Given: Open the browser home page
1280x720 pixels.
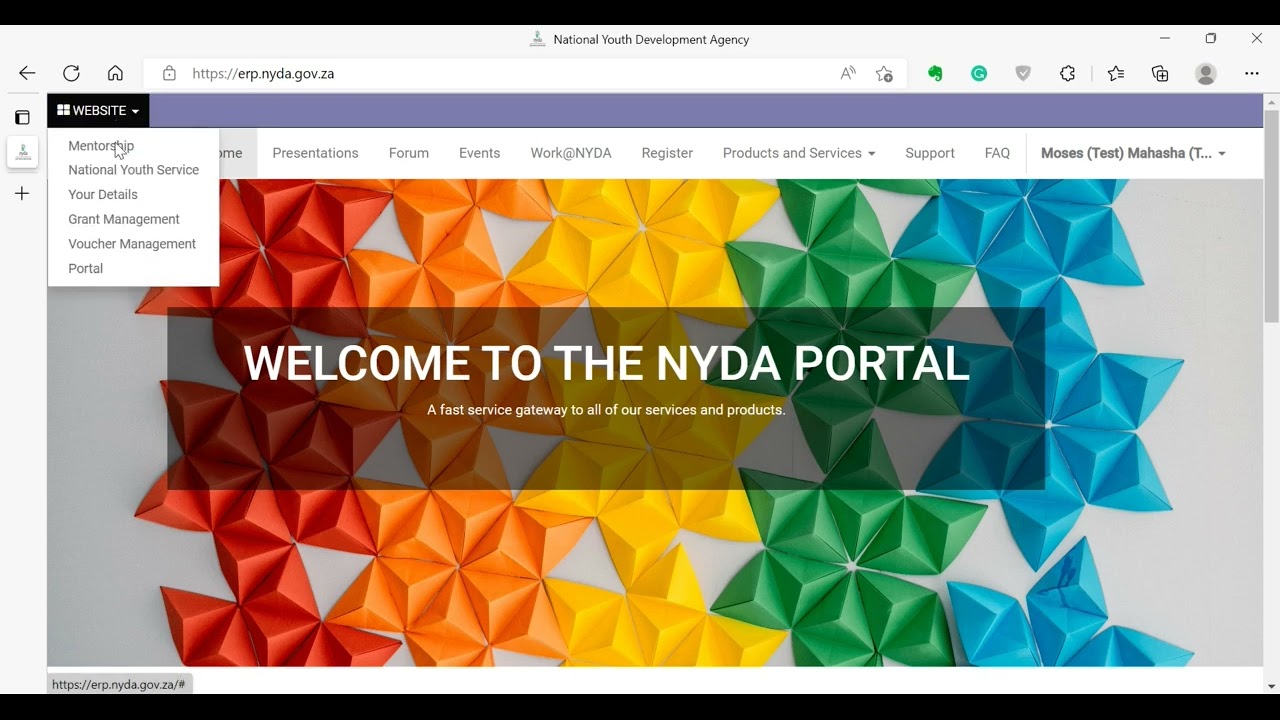Looking at the screenshot, I should [x=115, y=73].
